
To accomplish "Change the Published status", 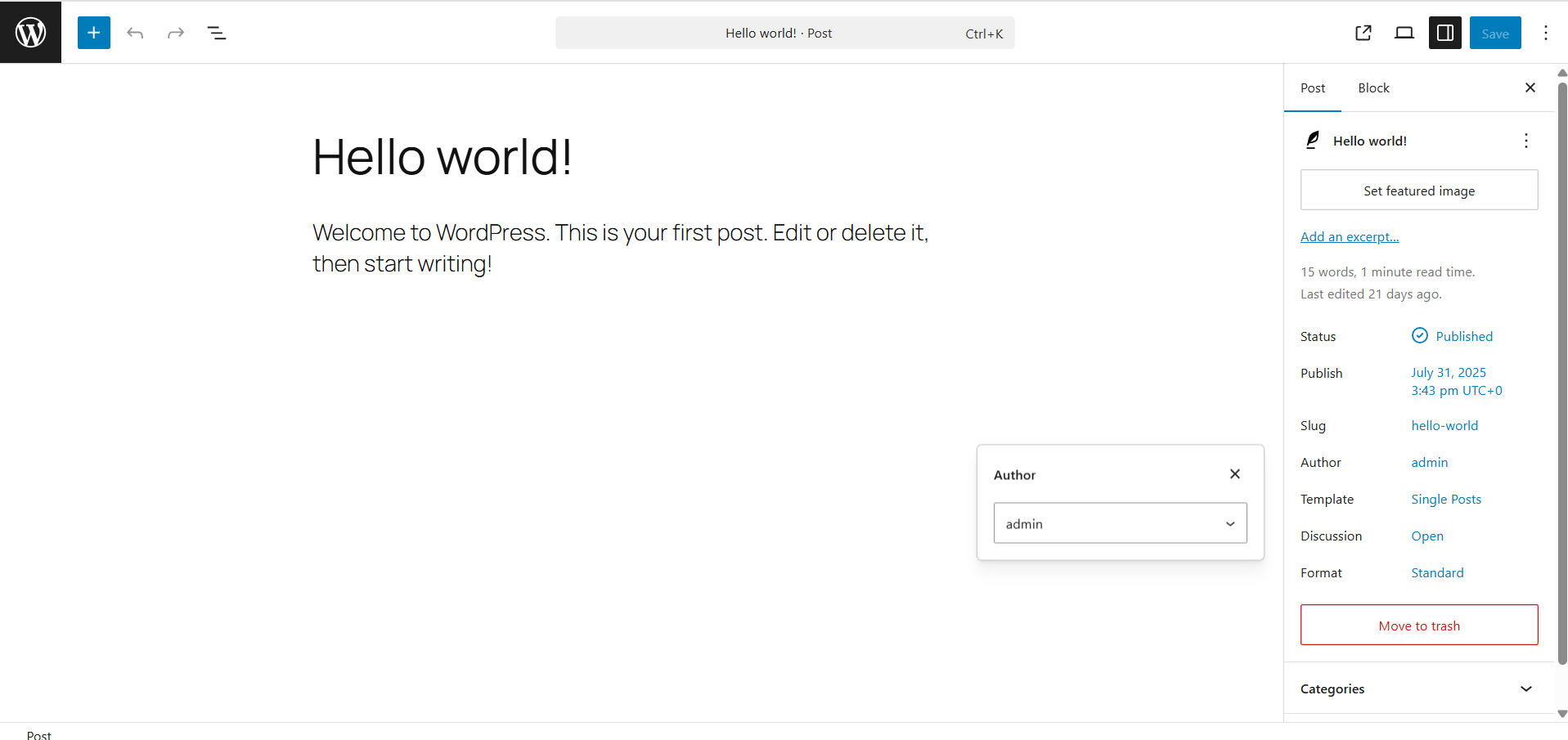I will click(1452, 336).
